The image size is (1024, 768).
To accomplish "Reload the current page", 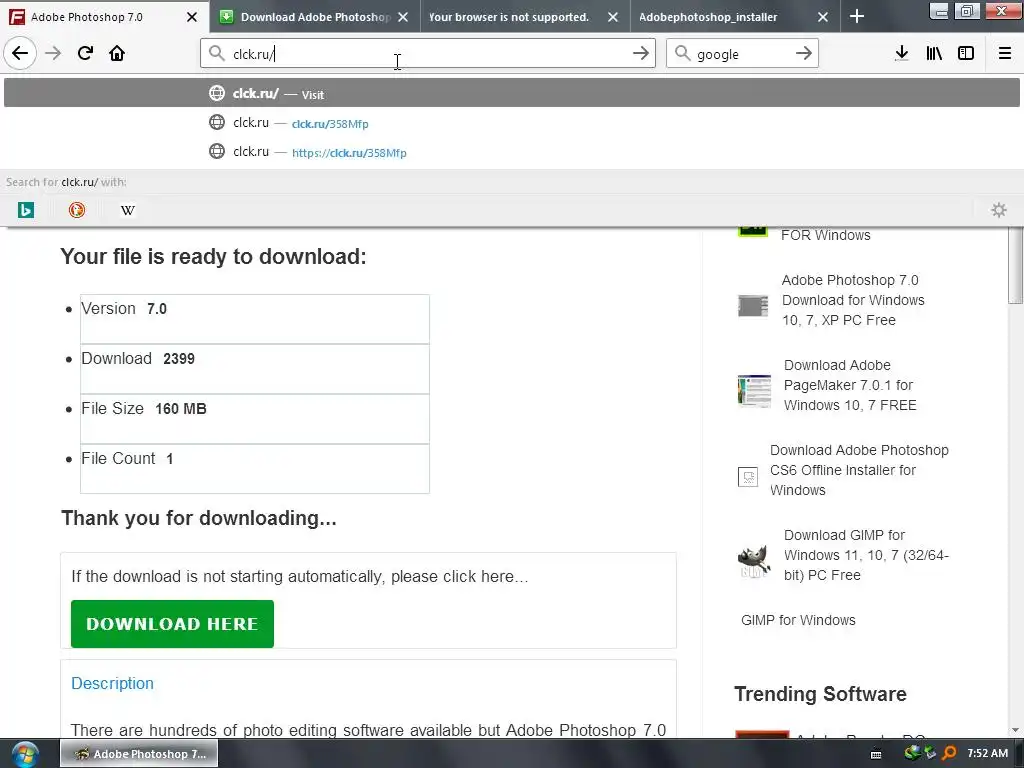I will click(x=85, y=54).
